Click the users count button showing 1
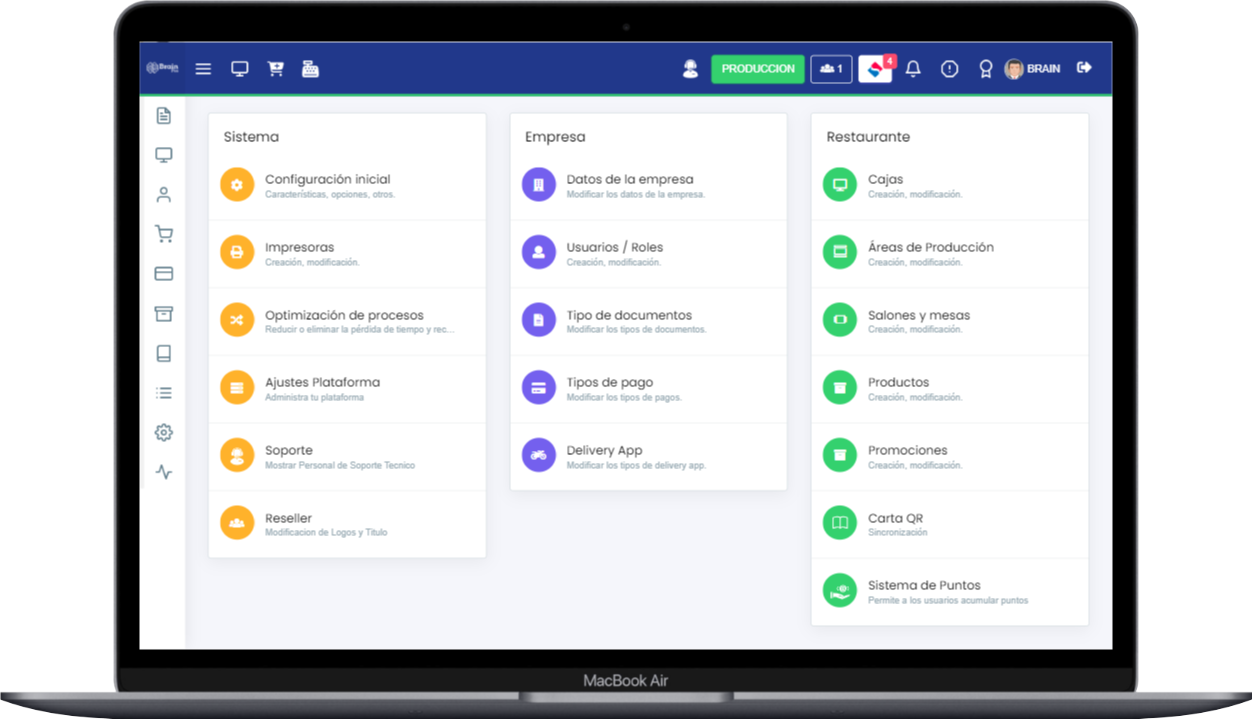1252x719 pixels. [x=831, y=69]
